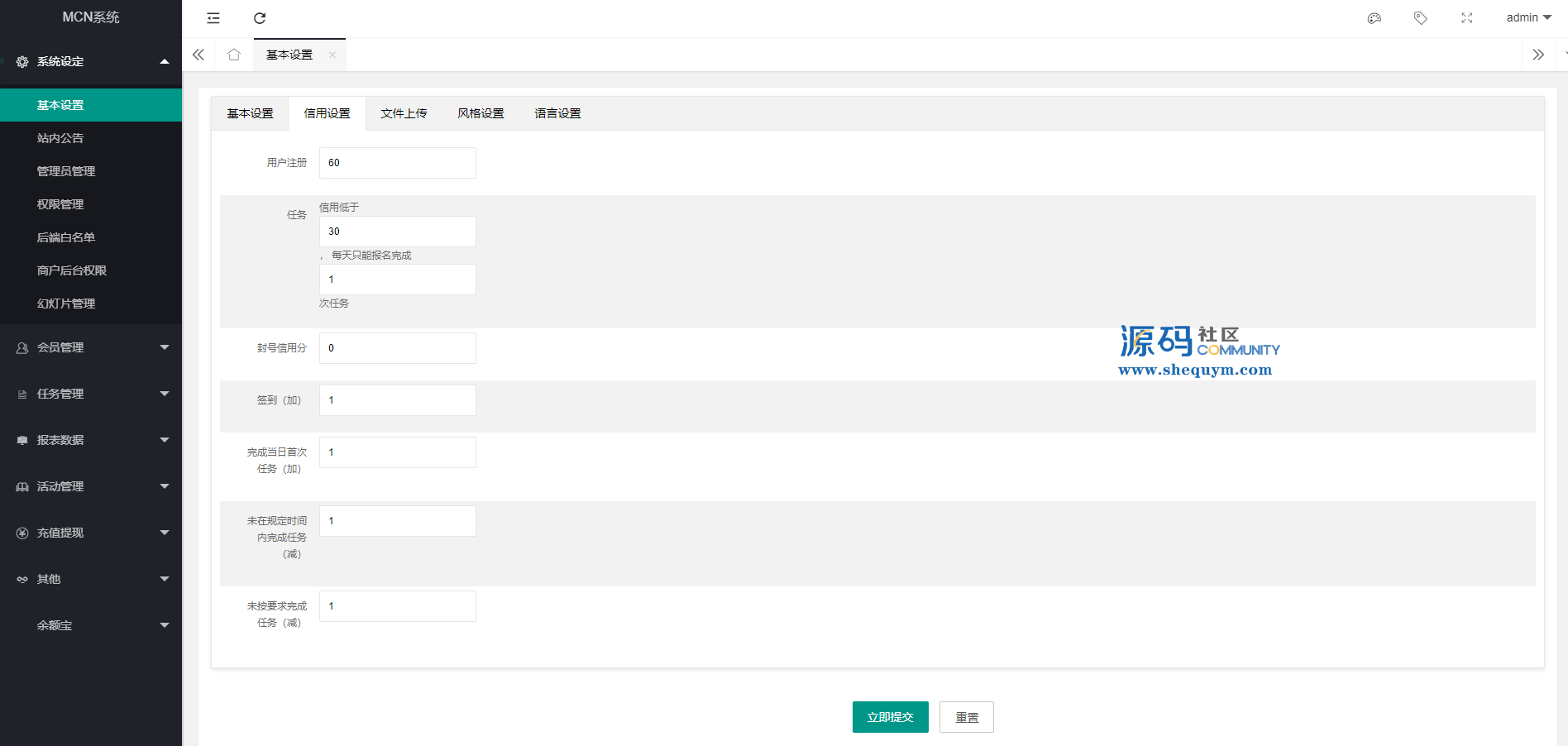The width and height of the screenshot is (1568, 746).
Task: Click the 签到（加） input field
Action: click(x=398, y=400)
